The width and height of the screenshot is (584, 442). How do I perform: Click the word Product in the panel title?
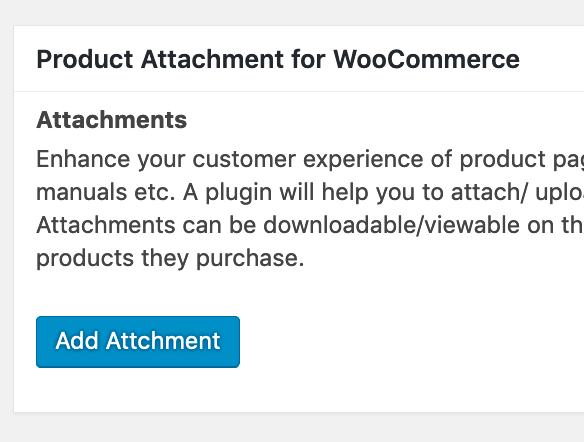point(85,59)
